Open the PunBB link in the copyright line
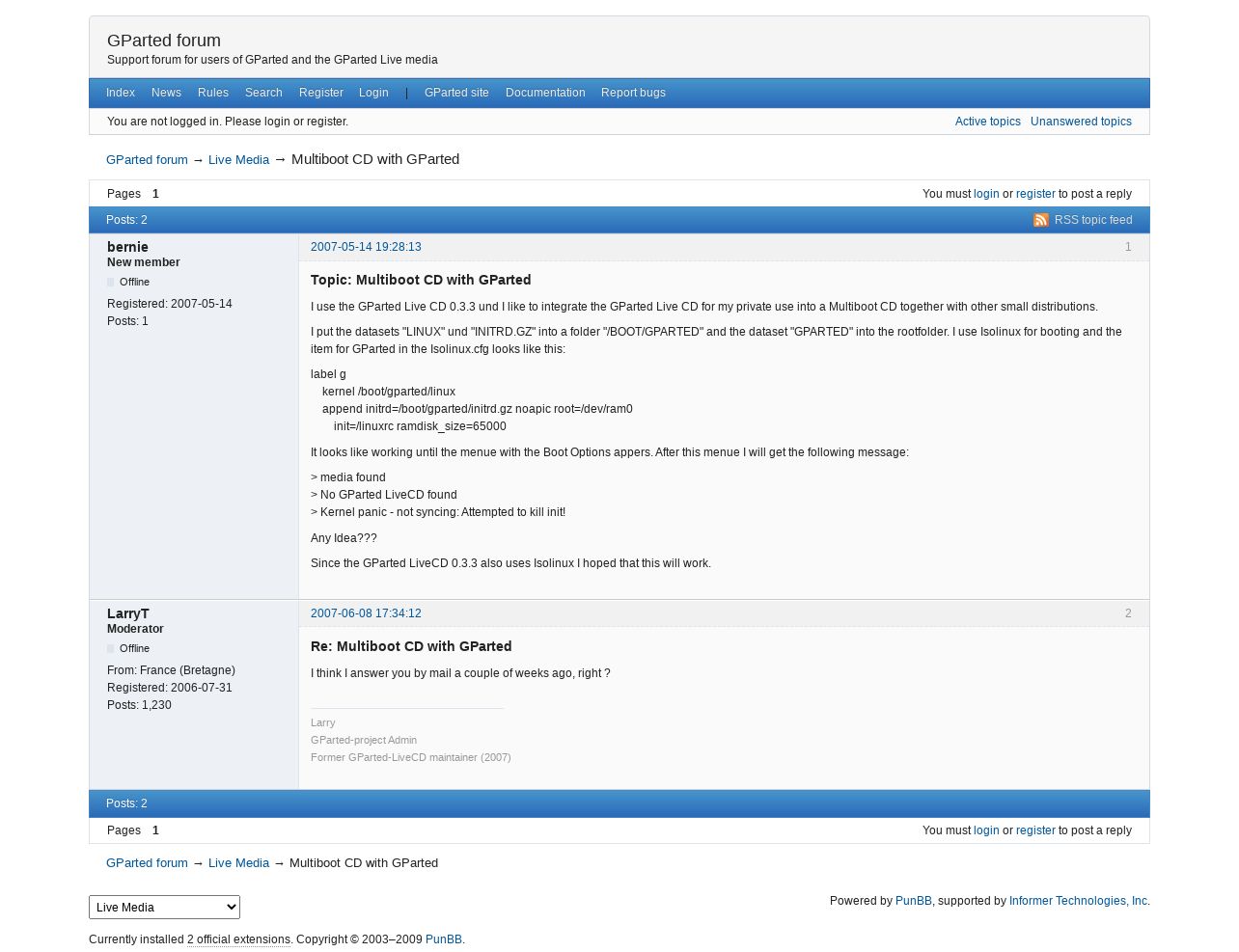Viewport: 1239px width, 952px height. [x=443, y=939]
